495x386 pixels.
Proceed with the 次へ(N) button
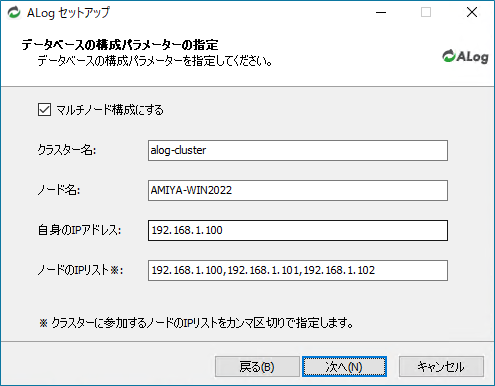coord(344,367)
